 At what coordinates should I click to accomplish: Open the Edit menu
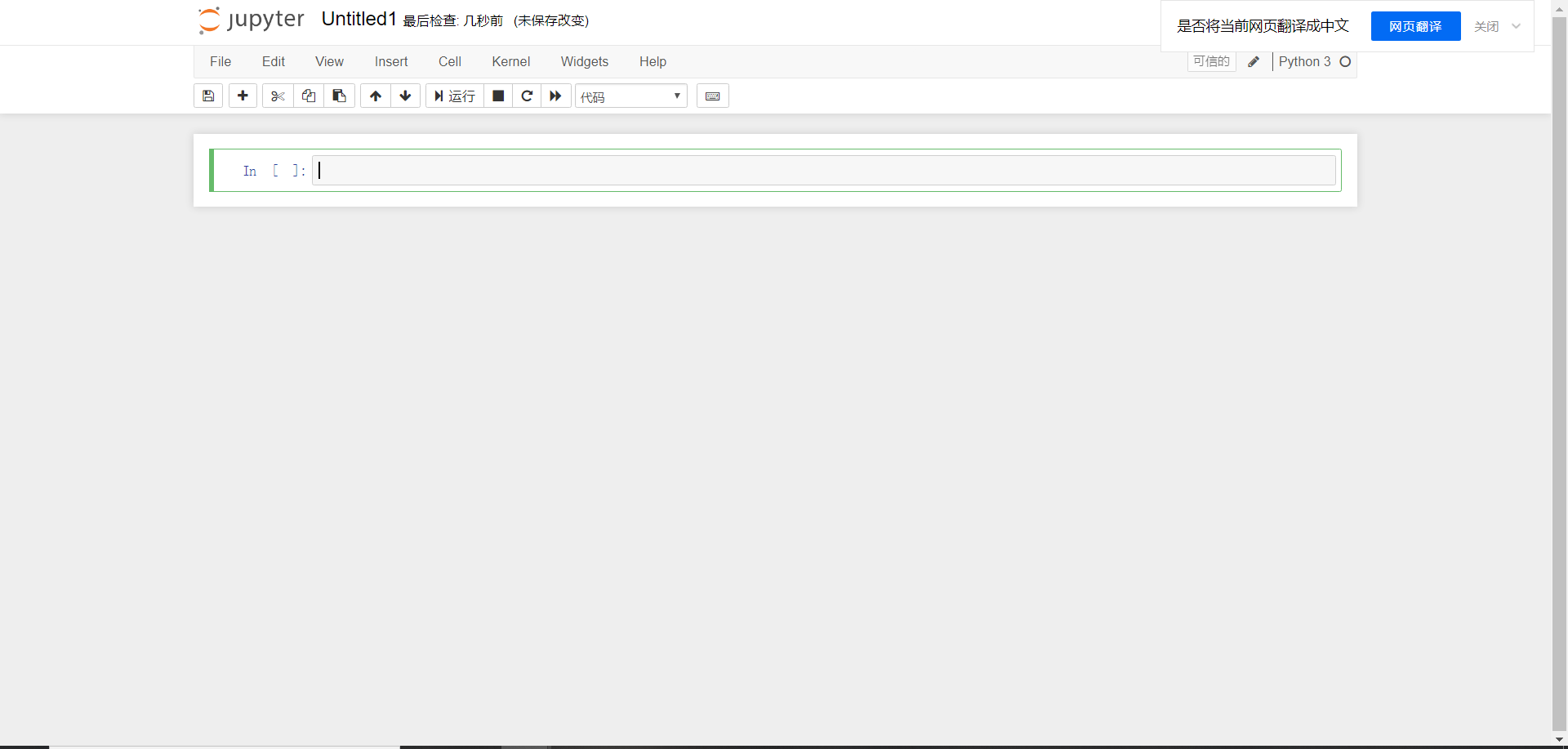coord(274,62)
